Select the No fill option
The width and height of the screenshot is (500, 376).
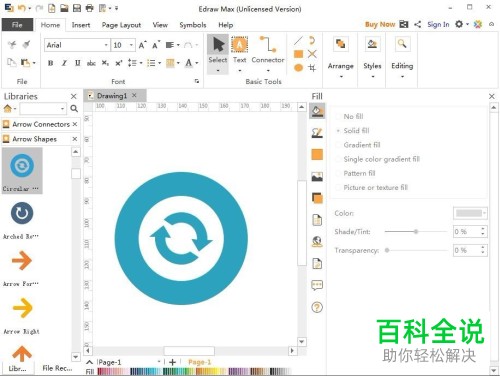pyautogui.click(x=349, y=116)
